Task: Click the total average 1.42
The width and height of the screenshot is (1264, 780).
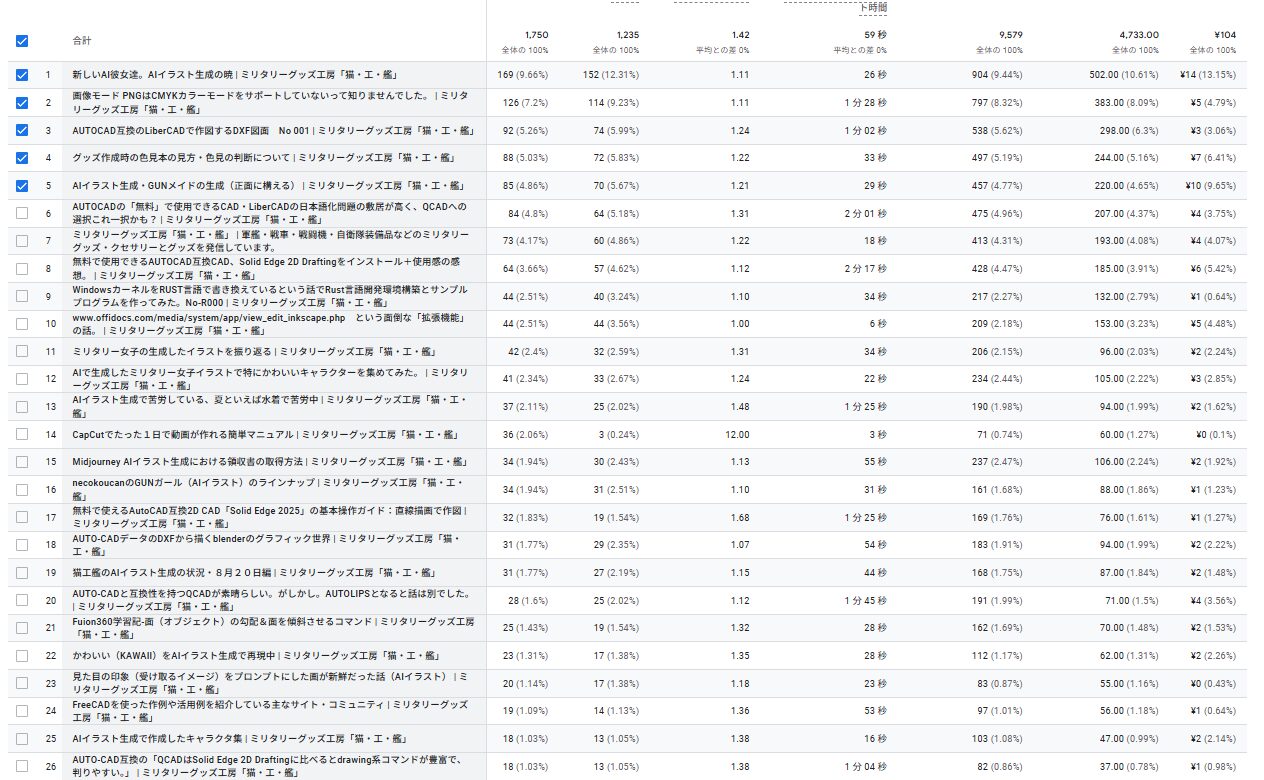Action: point(740,34)
